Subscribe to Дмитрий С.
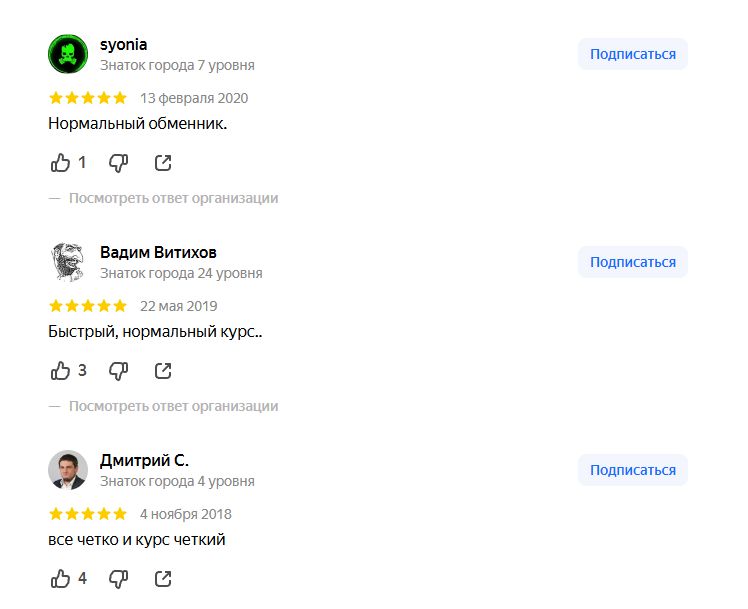748x609 pixels. 632,470
